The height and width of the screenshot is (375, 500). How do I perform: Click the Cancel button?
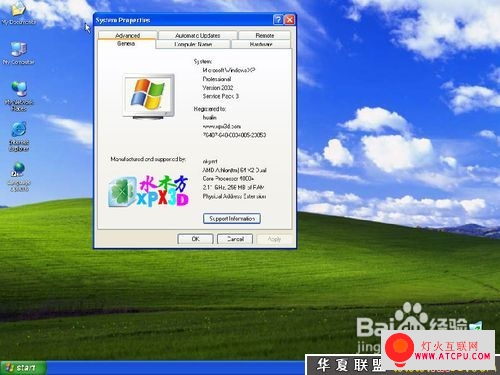pos(235,239)
